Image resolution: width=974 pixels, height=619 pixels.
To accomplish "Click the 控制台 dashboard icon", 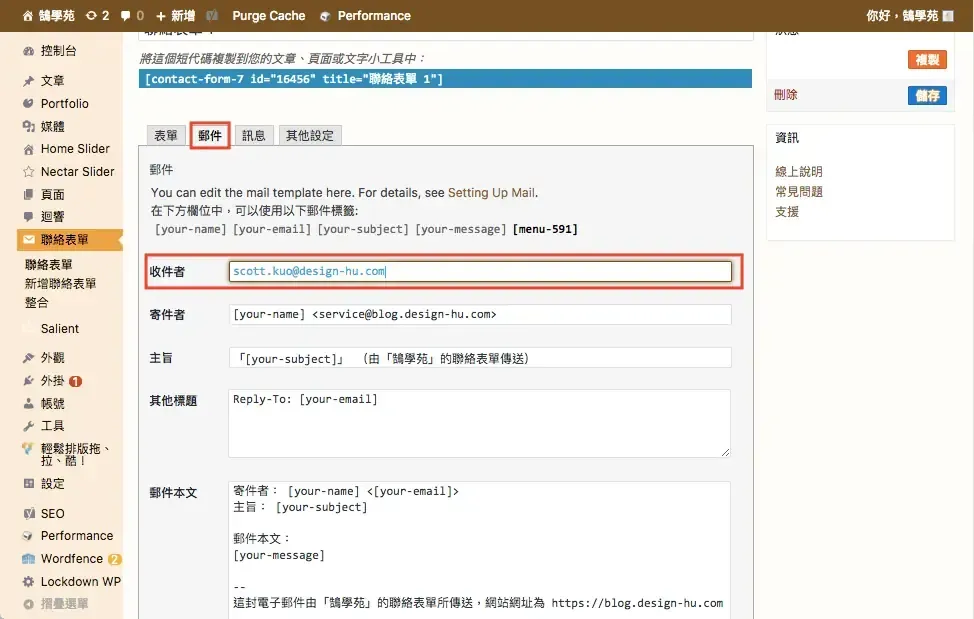I will coord(29,51).
